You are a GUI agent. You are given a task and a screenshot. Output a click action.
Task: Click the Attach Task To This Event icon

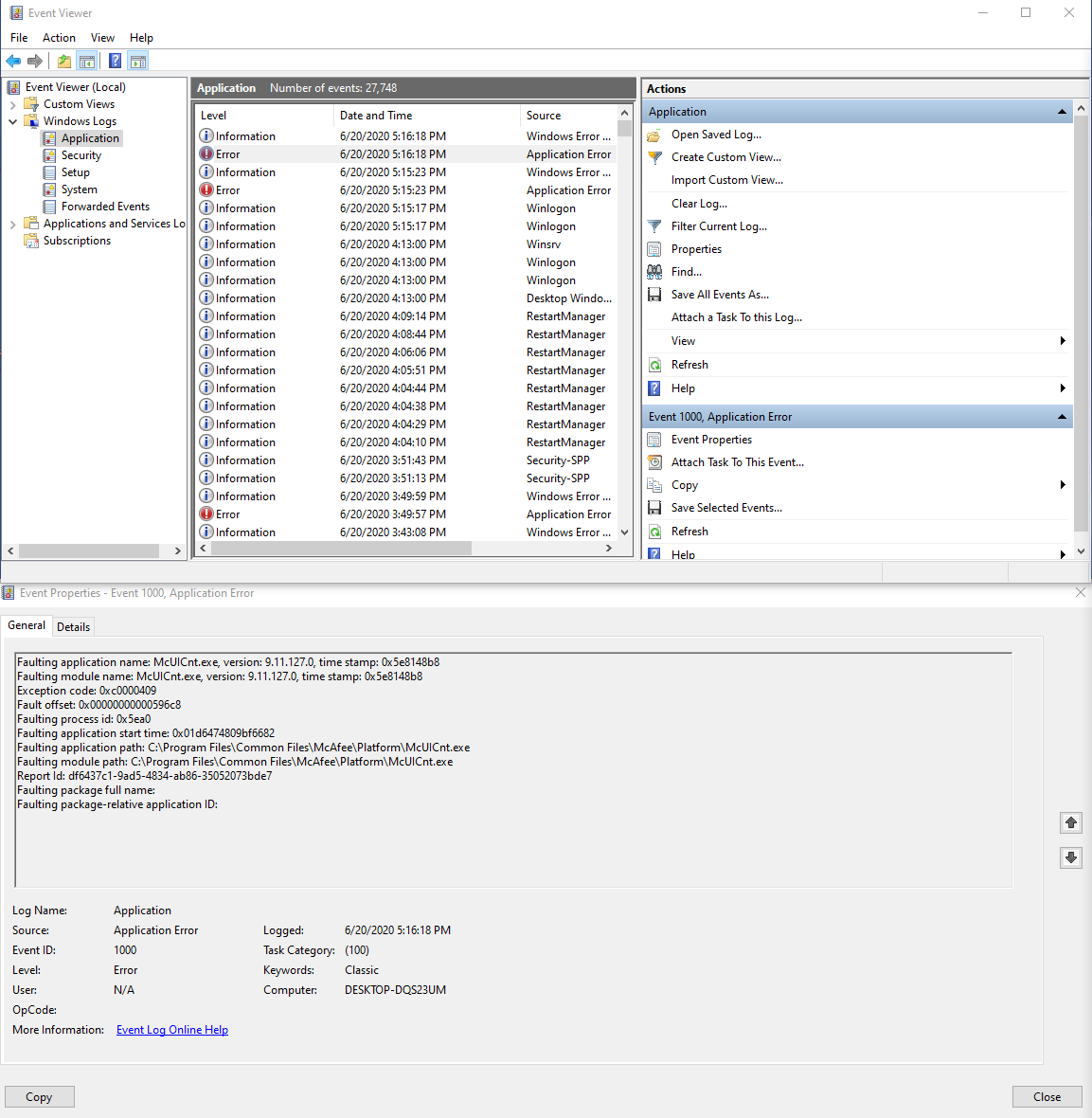(654, 462)
